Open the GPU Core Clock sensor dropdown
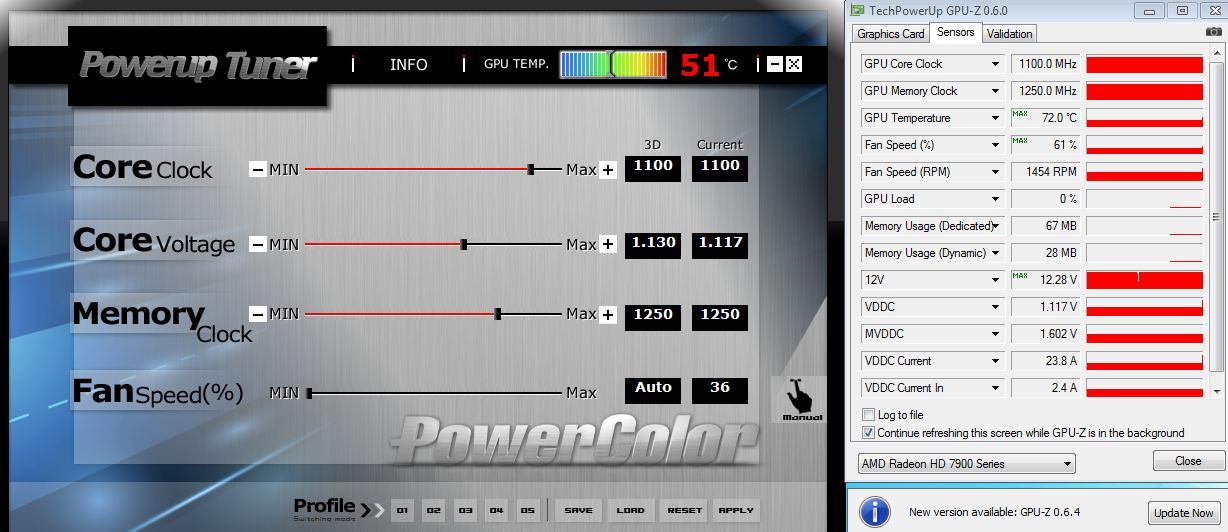The image size is (1228, 532). pyautogui.click(x=995, y=64)
